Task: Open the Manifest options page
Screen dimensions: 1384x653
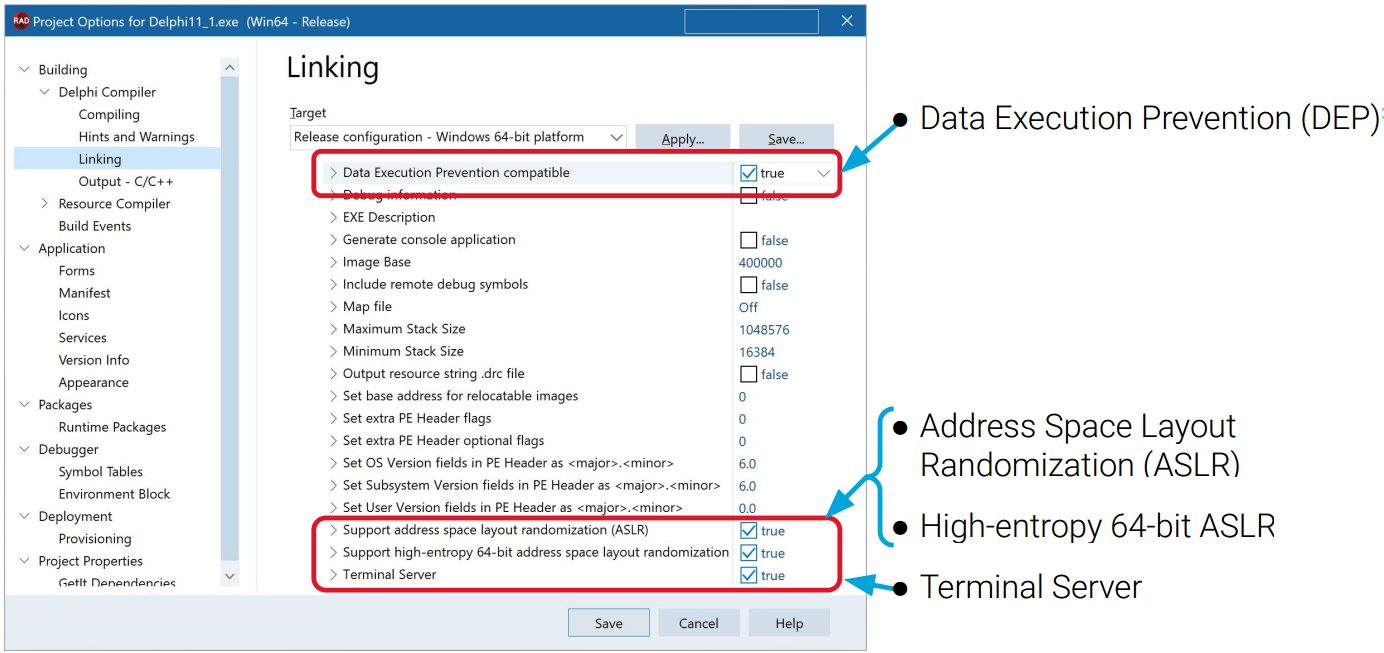Action: [x=85, y=293]
